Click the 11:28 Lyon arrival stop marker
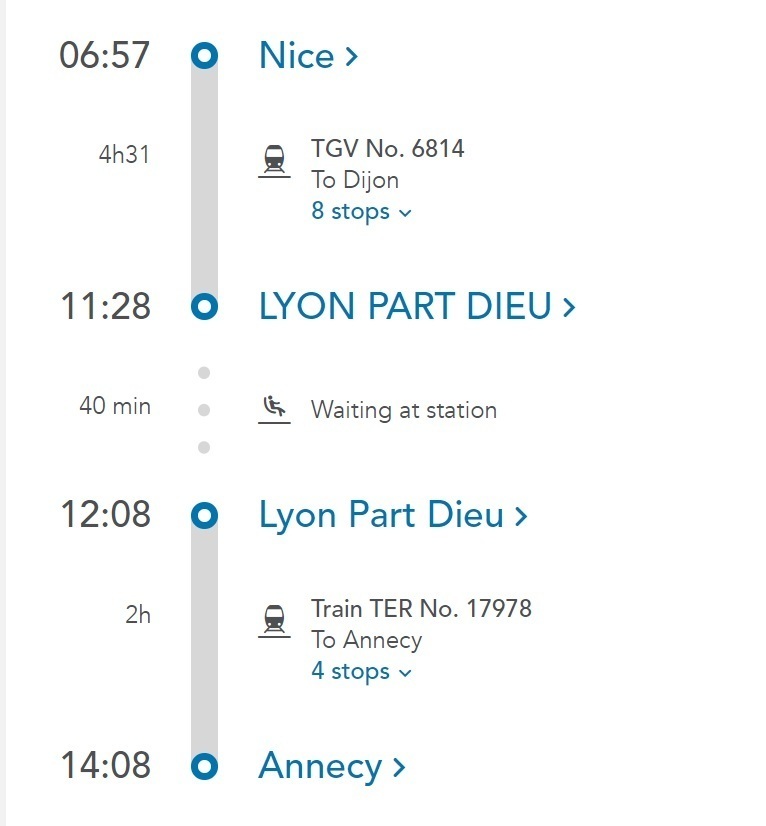Screen dimensions: 766x826 coord(204,307)
